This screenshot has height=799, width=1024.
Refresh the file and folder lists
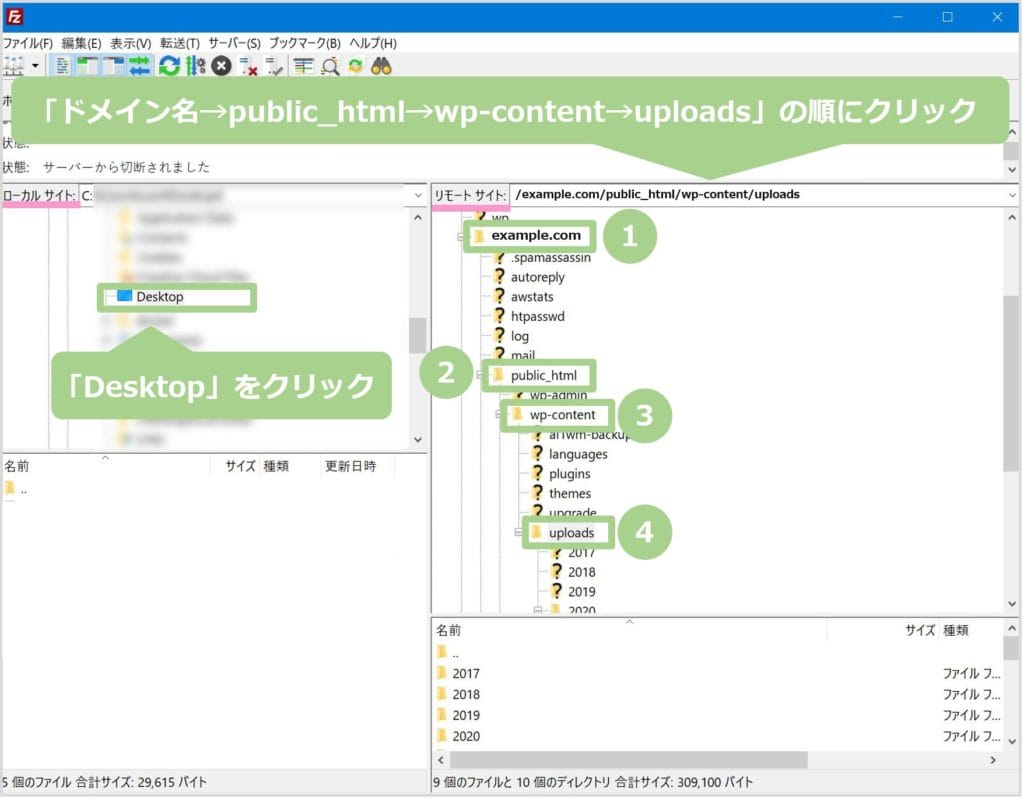click(x=169, y=66)
